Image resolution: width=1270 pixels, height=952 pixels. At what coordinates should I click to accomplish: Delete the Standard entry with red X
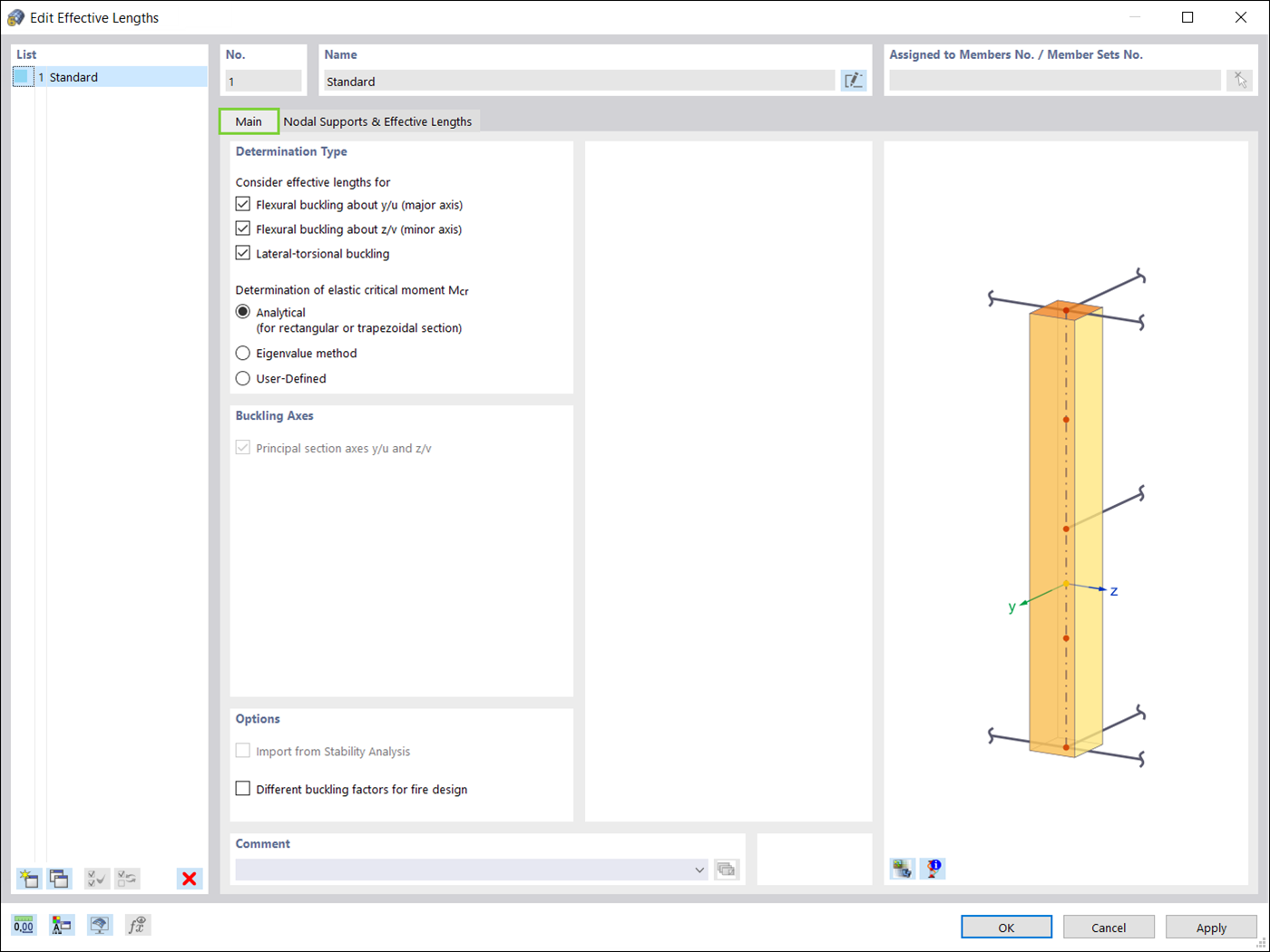(x=190, y=879)
